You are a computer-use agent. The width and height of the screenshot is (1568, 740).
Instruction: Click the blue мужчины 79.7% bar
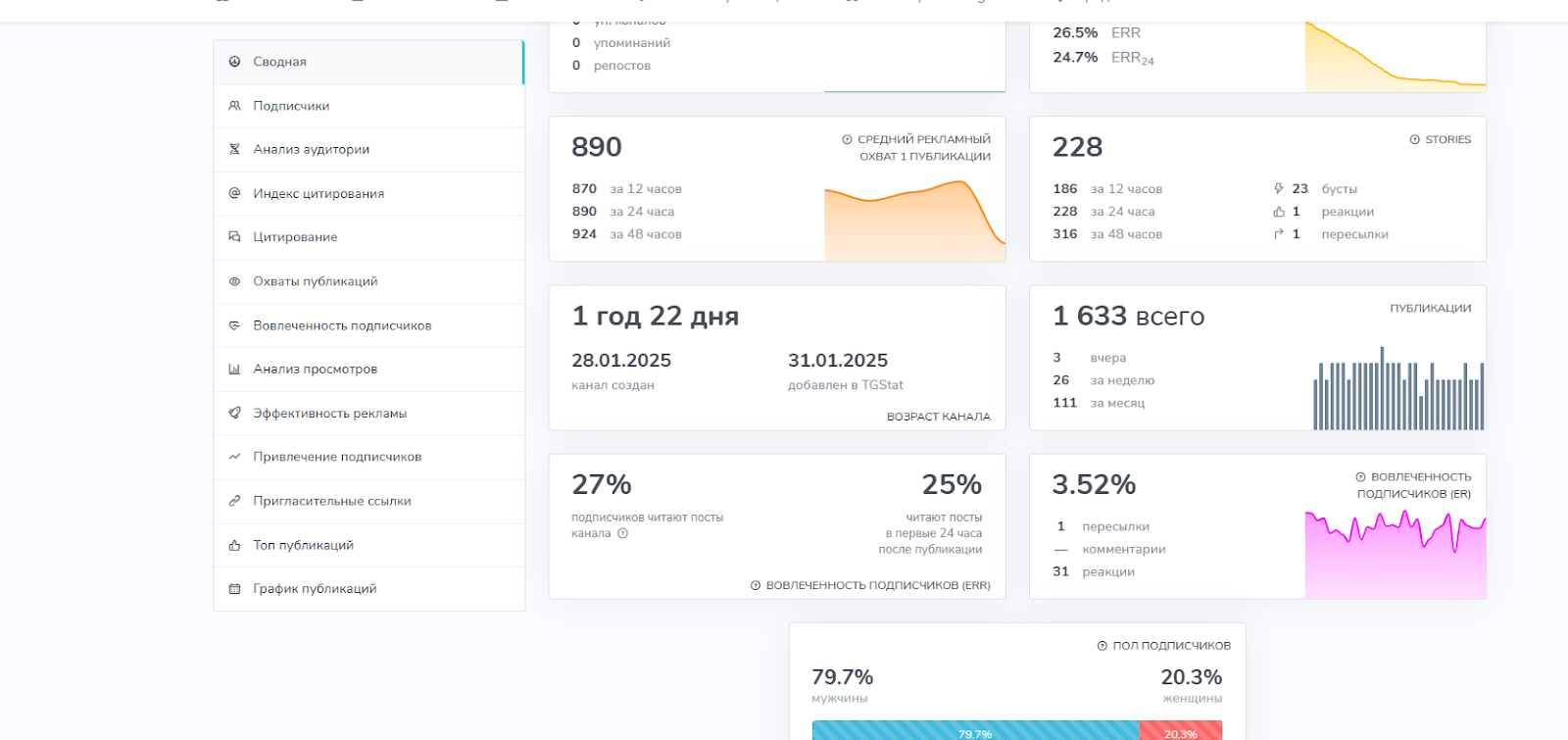(975, 731)
